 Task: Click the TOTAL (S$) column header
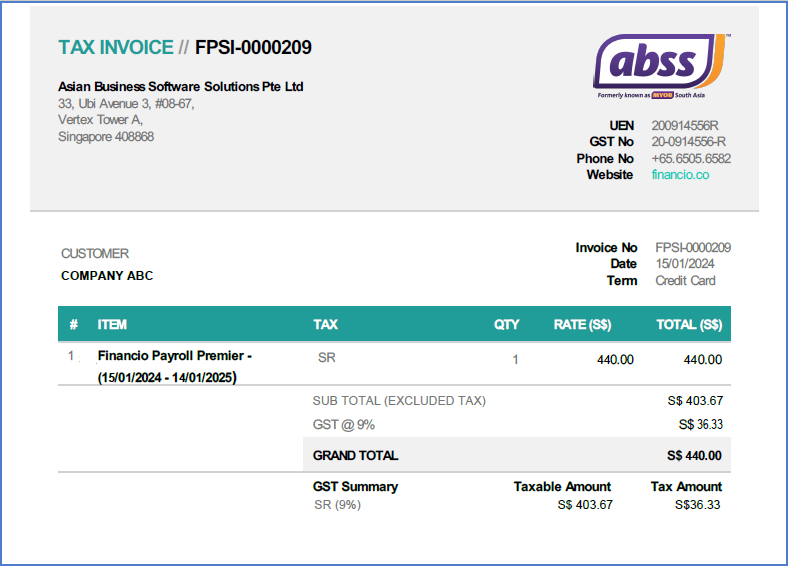(x=690, y=325)
